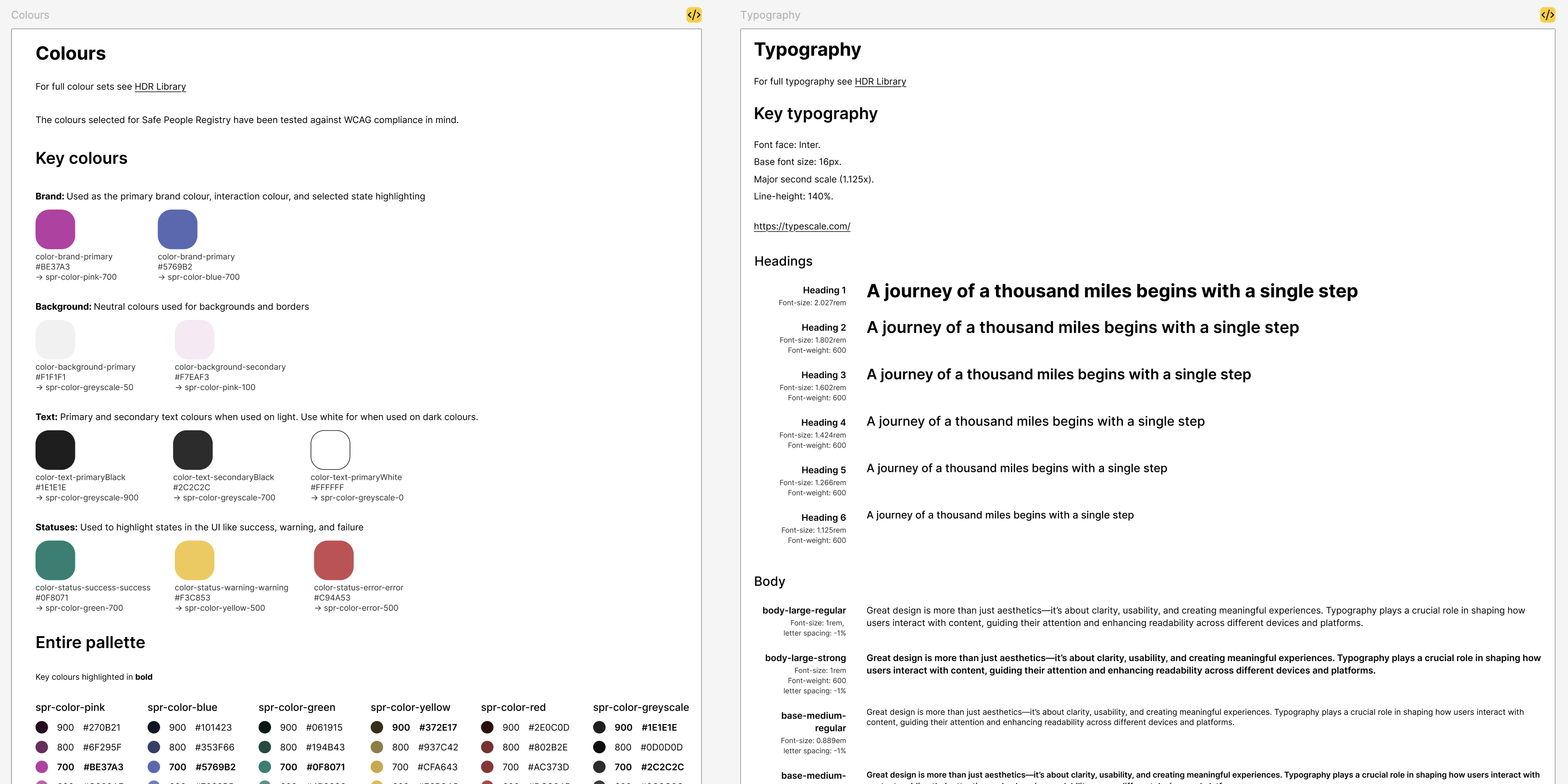1568x784 pixels.
Task: Open the HDR Library link in the Colours frame
Action: (160, 86)
